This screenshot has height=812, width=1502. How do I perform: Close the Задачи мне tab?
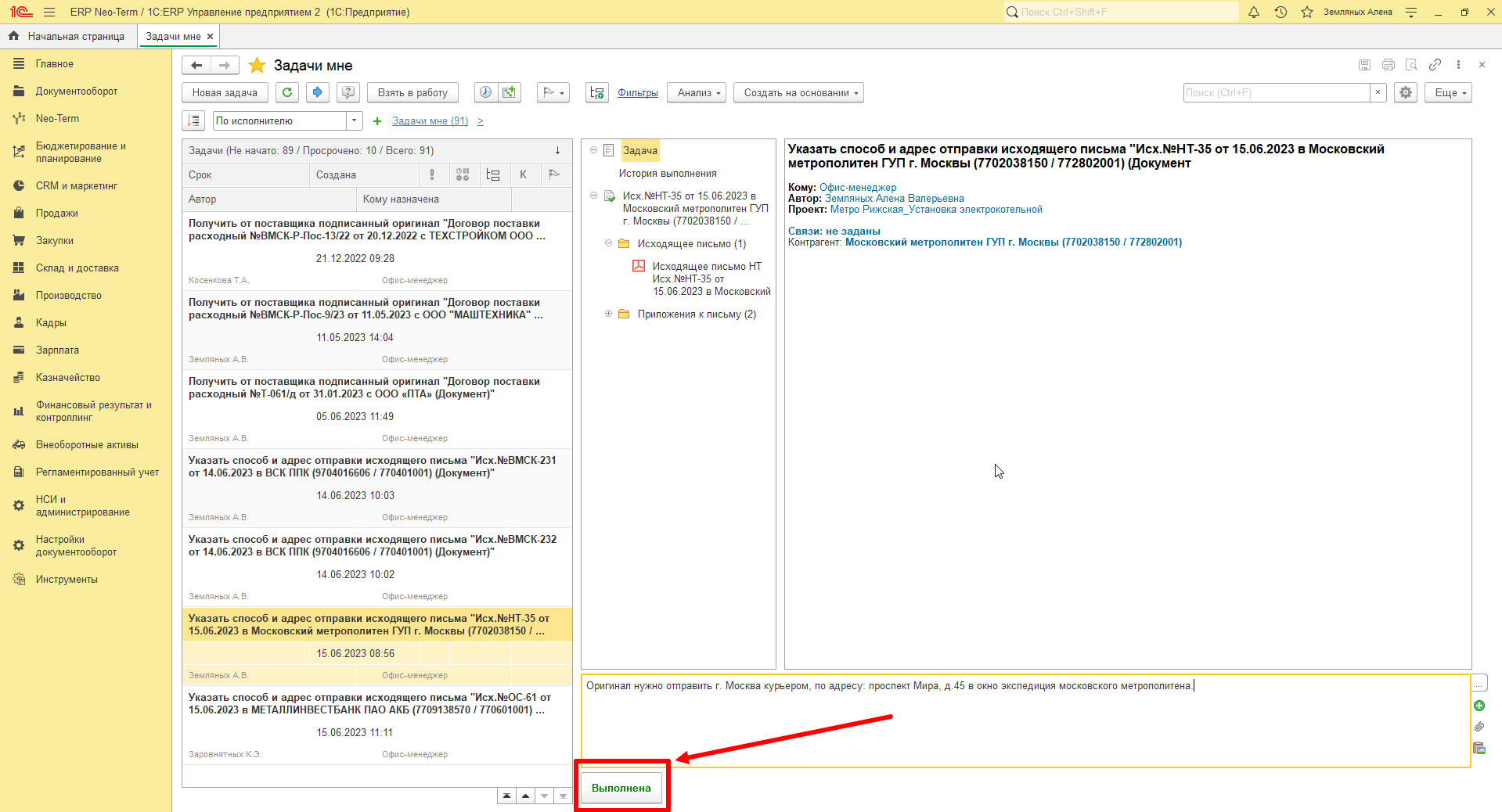pyautogui.click(x=210, y=36)
